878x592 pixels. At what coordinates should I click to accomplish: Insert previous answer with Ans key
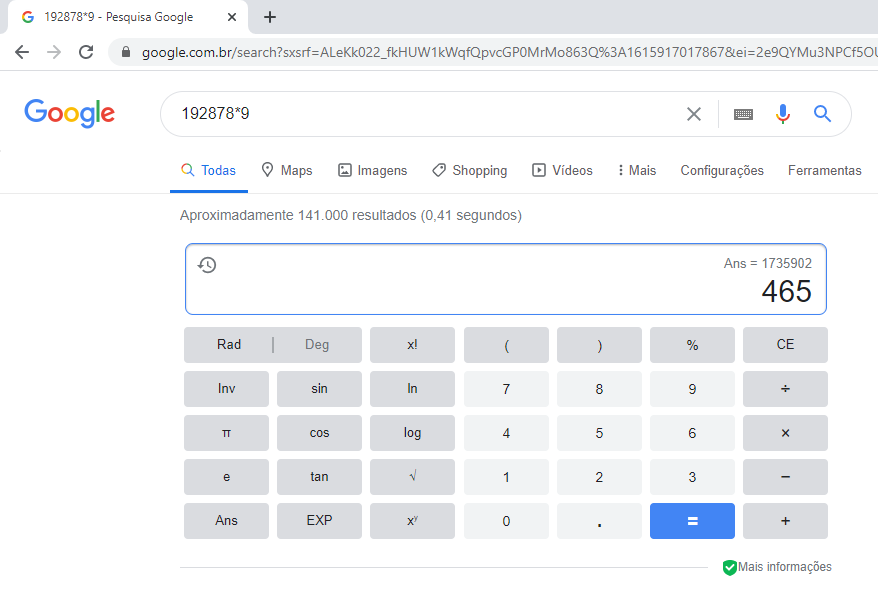226,521
